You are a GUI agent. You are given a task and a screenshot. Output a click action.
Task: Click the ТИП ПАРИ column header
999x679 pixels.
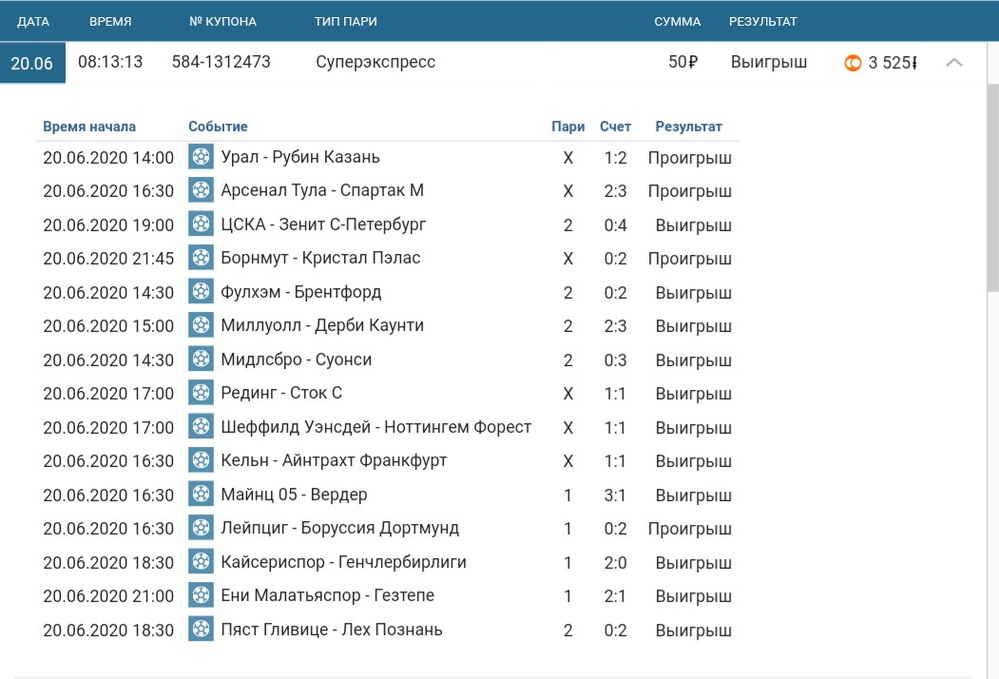tap(345, 21)
